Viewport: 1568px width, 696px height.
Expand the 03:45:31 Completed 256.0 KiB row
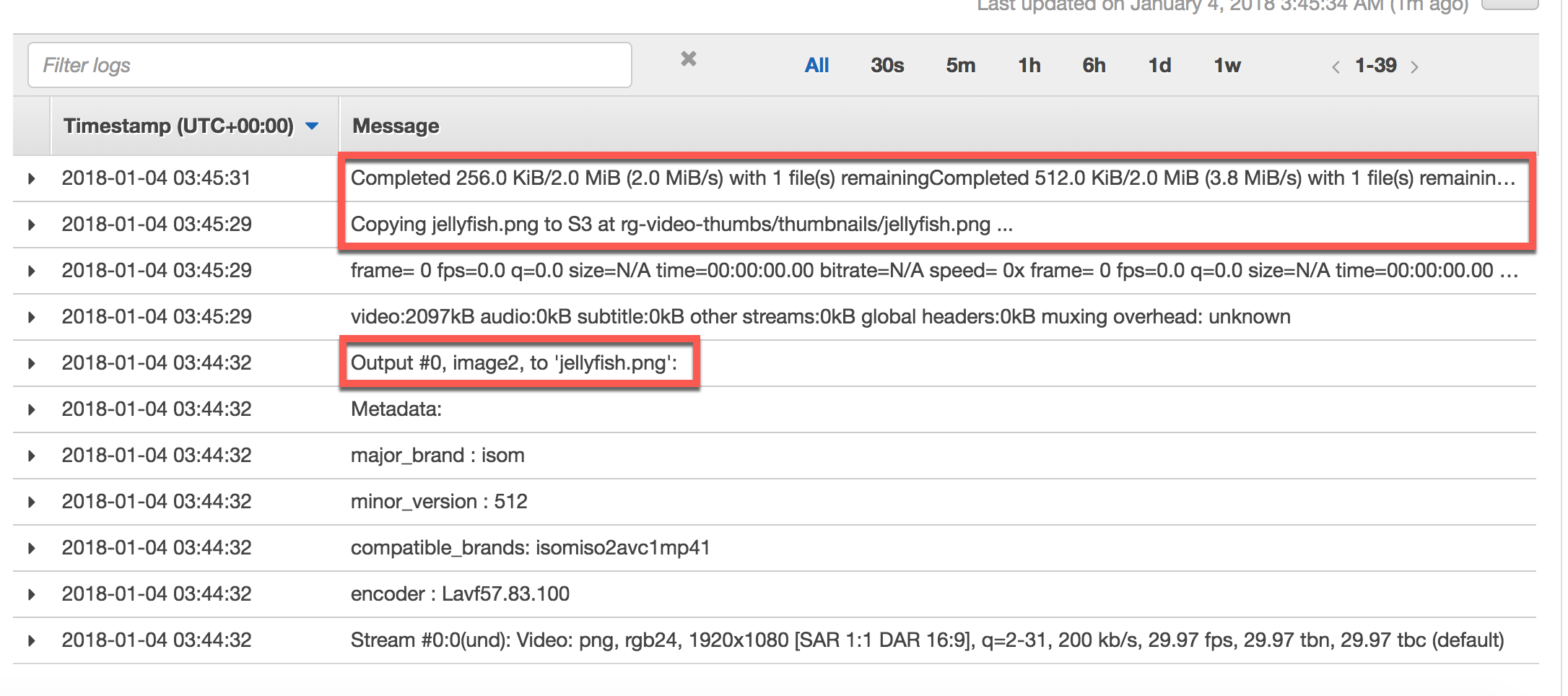click(x=31, y=178)
